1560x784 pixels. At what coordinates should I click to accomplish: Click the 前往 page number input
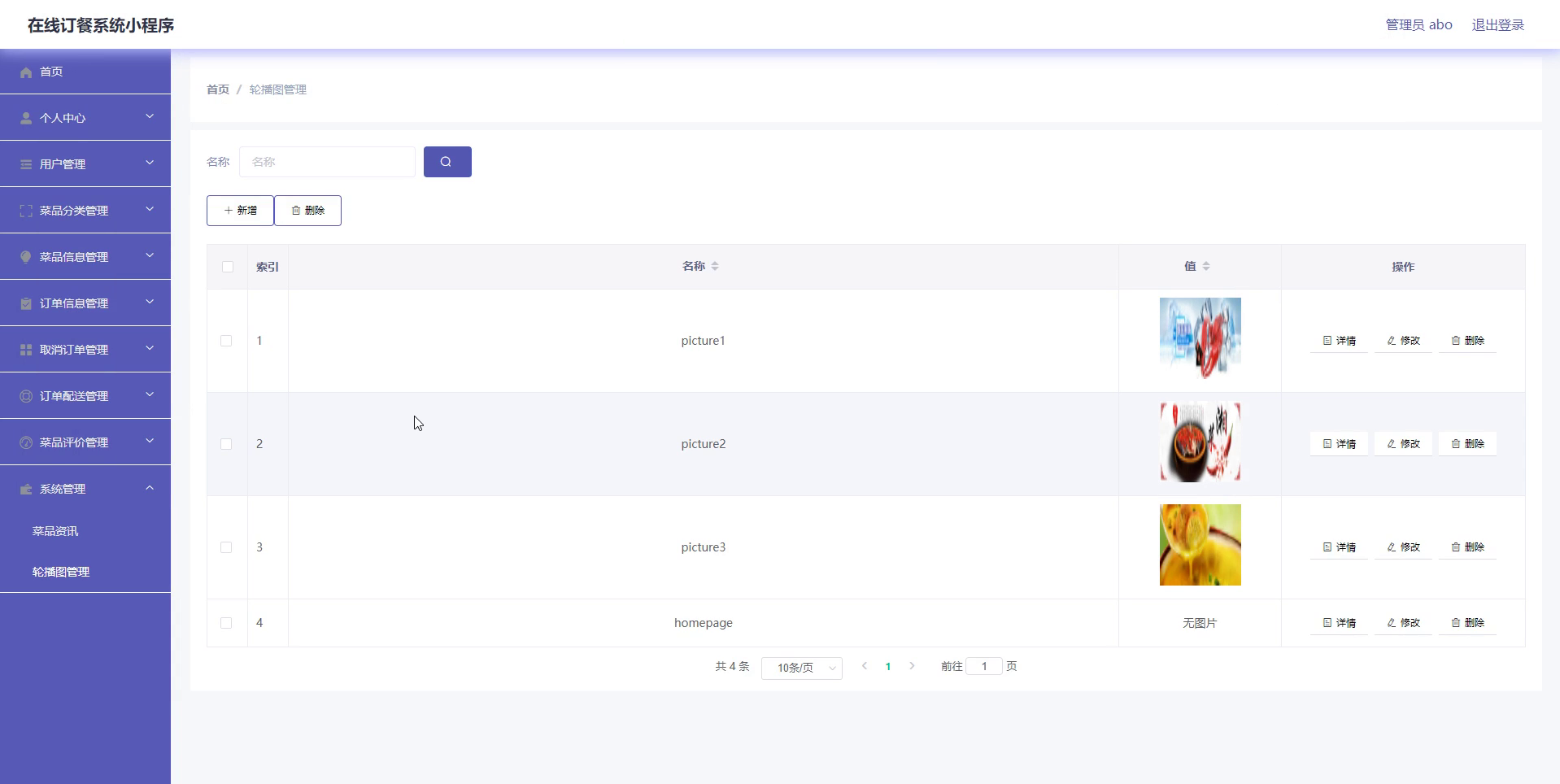click(x=984, y=666)
